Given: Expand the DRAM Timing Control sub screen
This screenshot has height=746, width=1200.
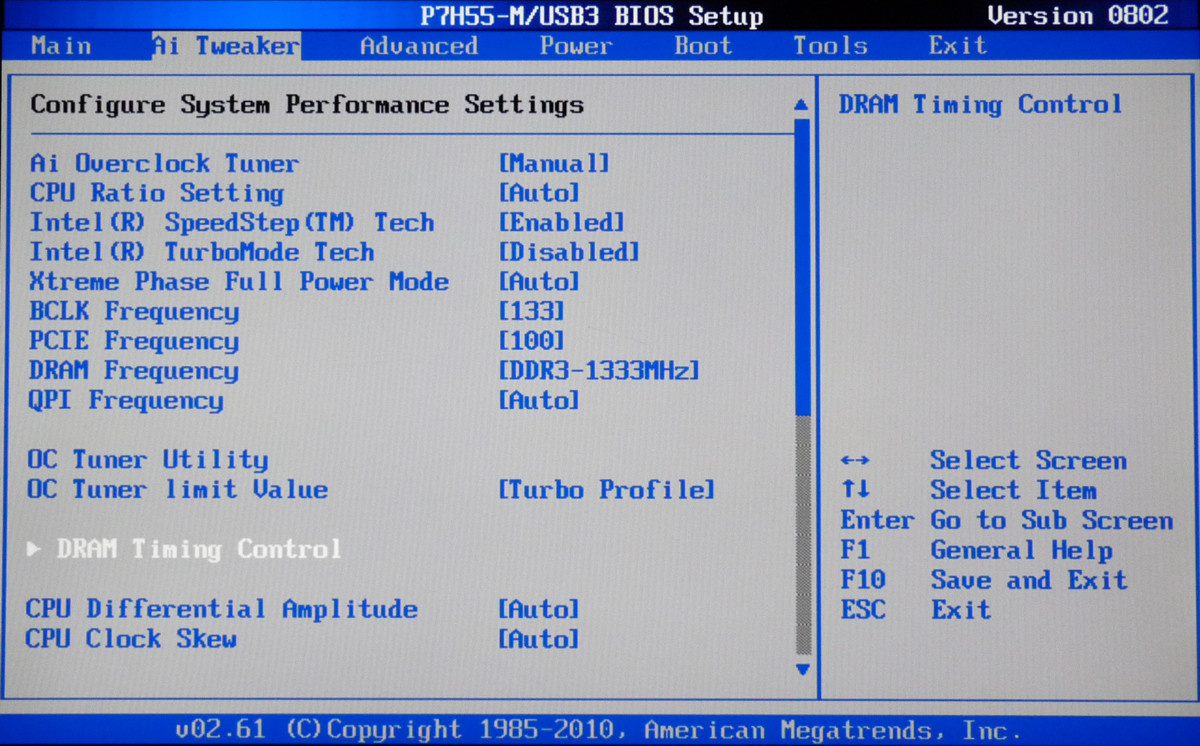Looking at the screenshot, I should click(186, 549).
